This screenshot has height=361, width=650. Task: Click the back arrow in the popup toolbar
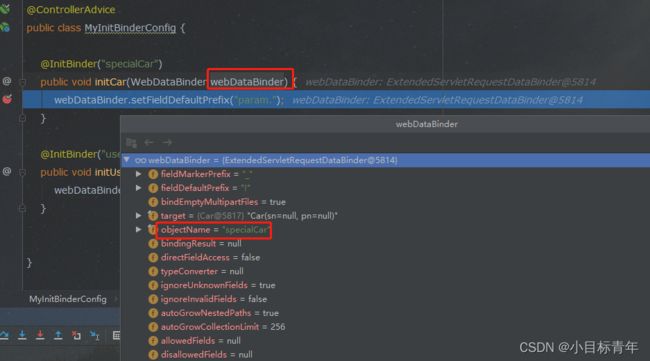point(149,143)
